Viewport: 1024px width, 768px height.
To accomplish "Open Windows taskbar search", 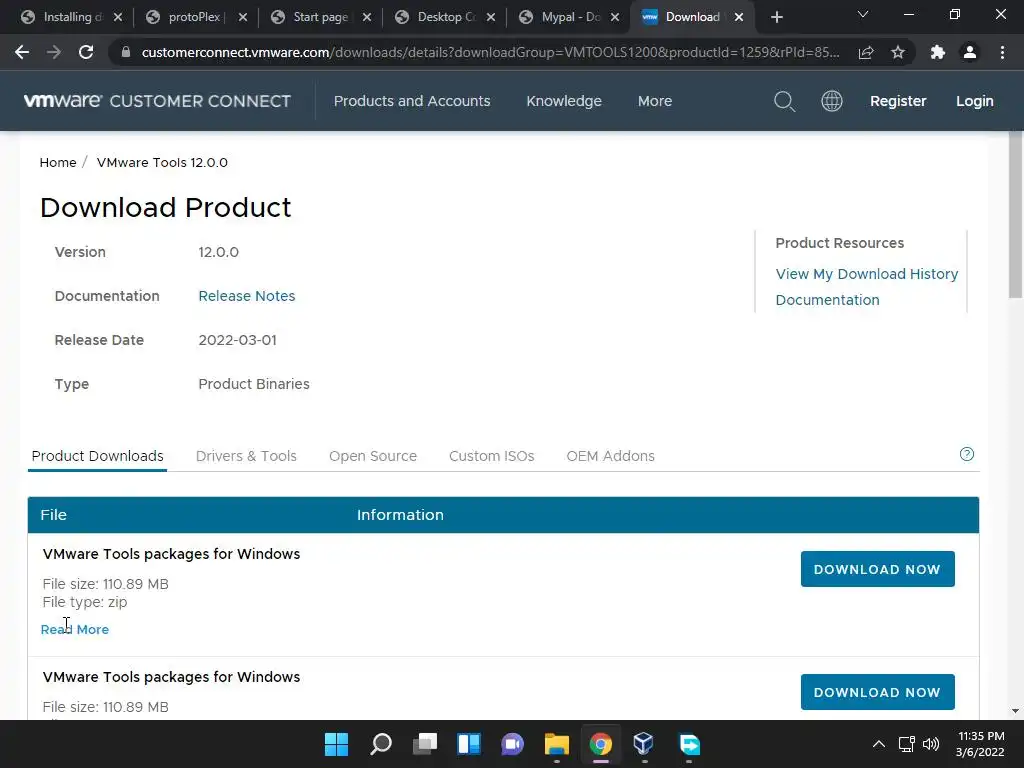I will (x=381, y=744).
